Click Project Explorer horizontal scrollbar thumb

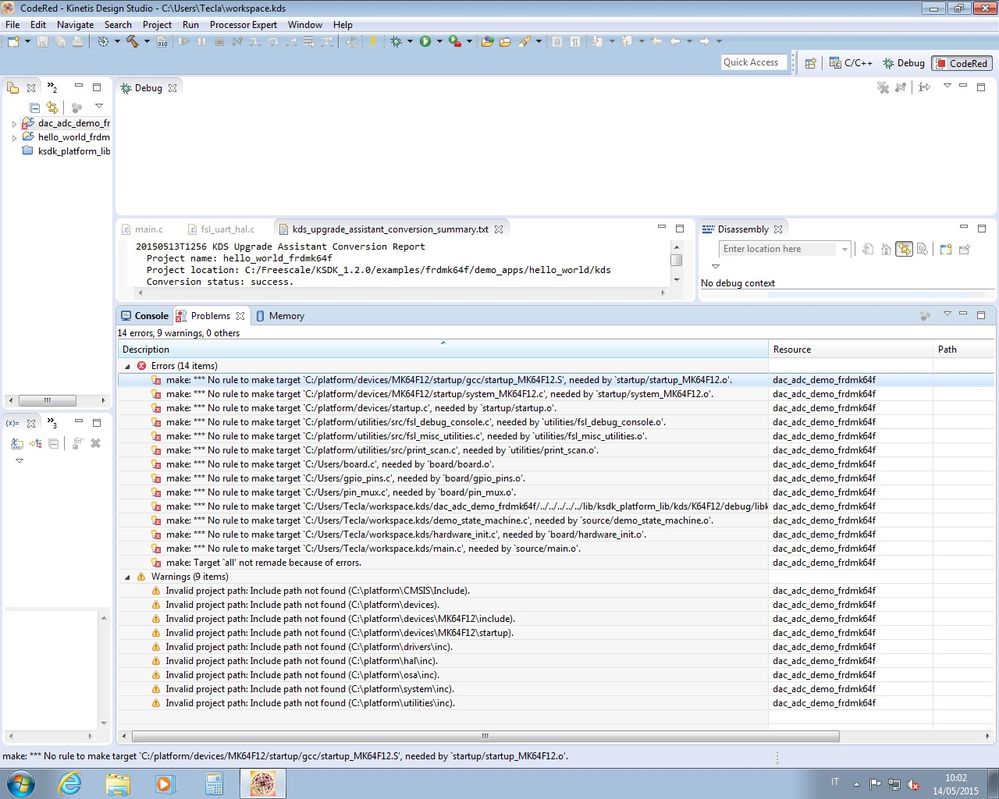tap(47, 401)
